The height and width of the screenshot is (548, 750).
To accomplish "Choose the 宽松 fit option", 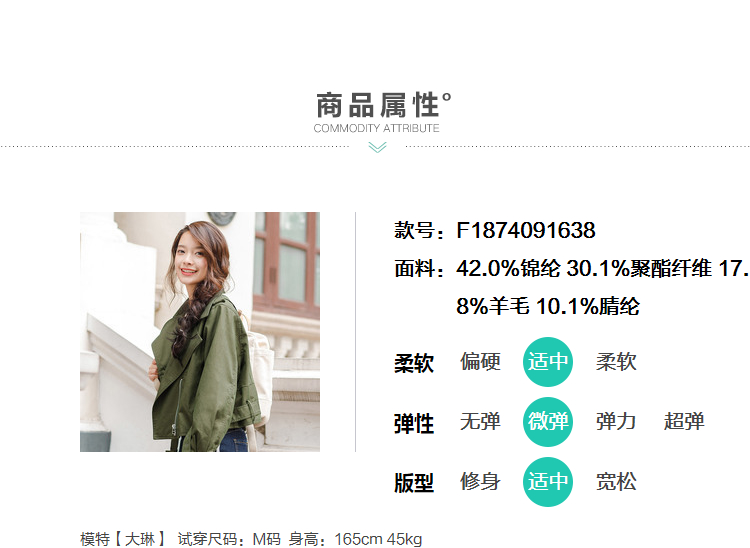I will 616,482.
